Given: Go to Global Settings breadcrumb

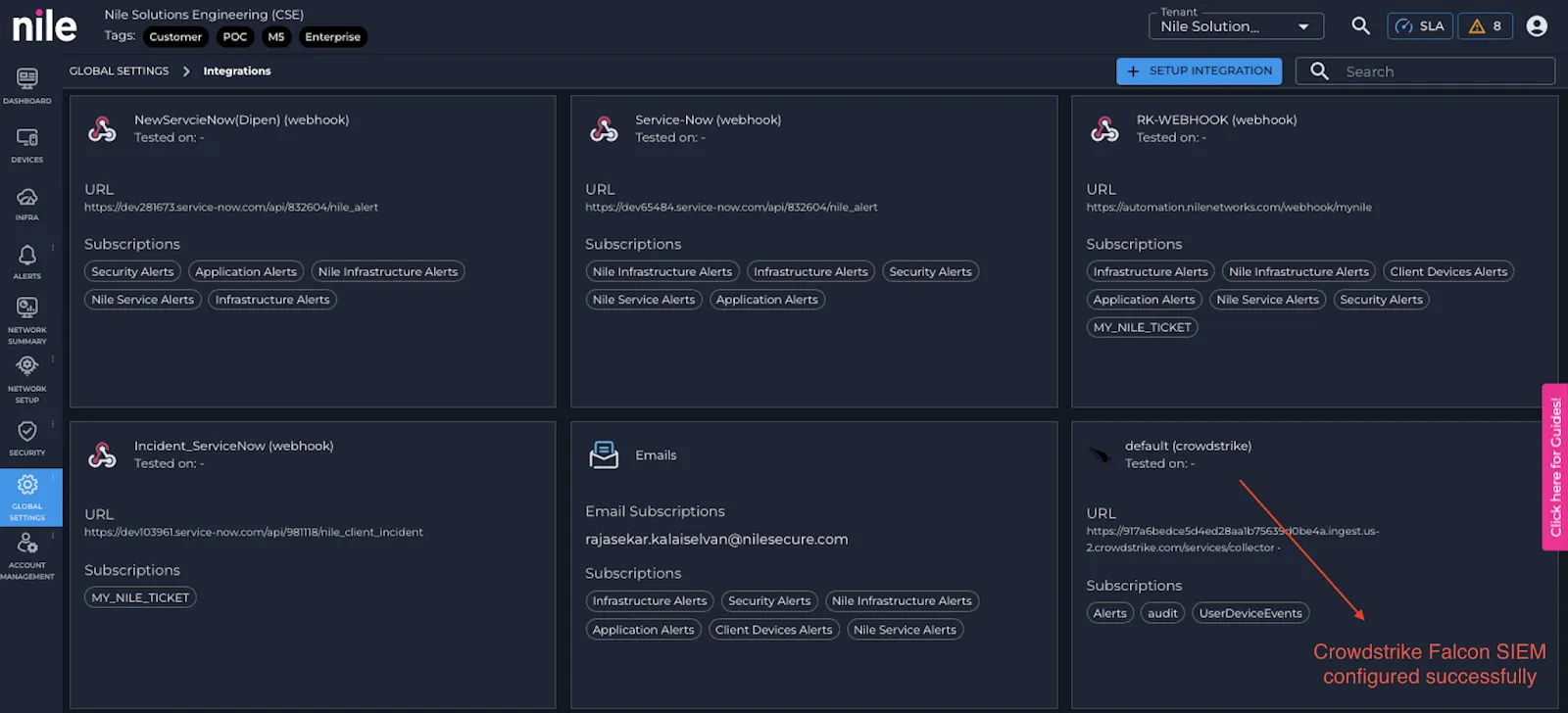Looking at the screenshot, I should (119, 71).
